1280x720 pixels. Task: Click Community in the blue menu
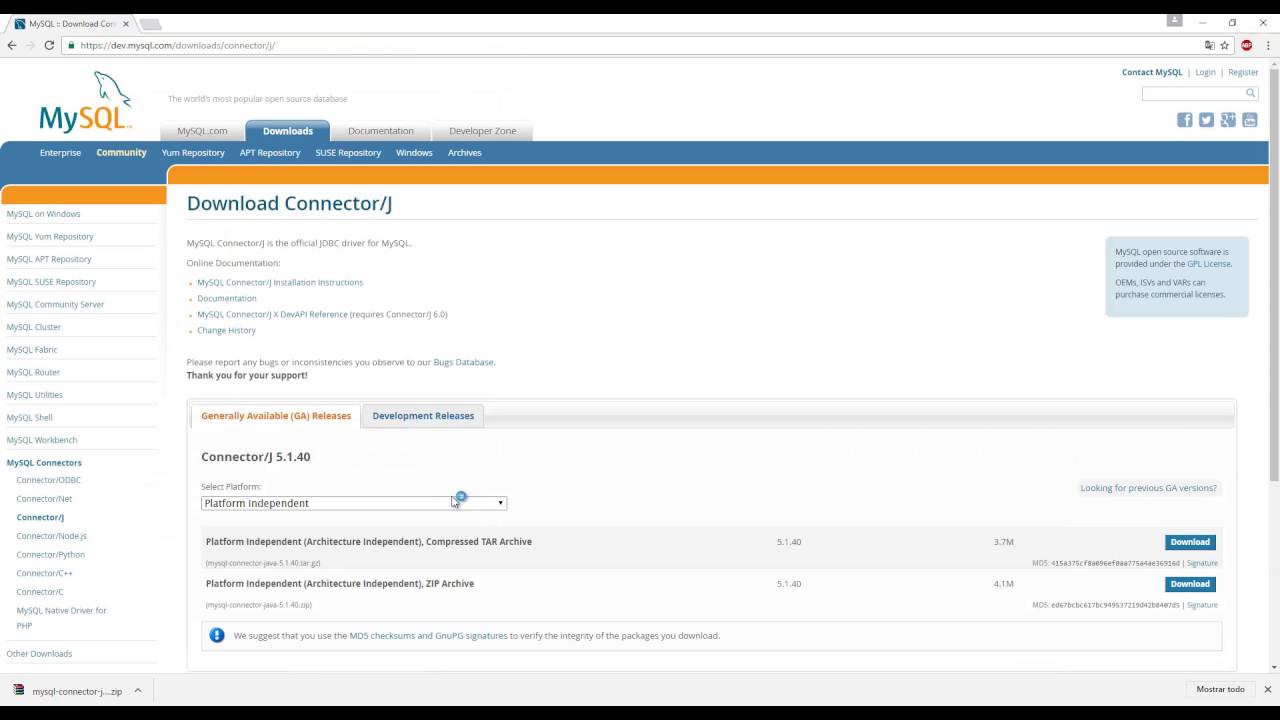(121, 153)
